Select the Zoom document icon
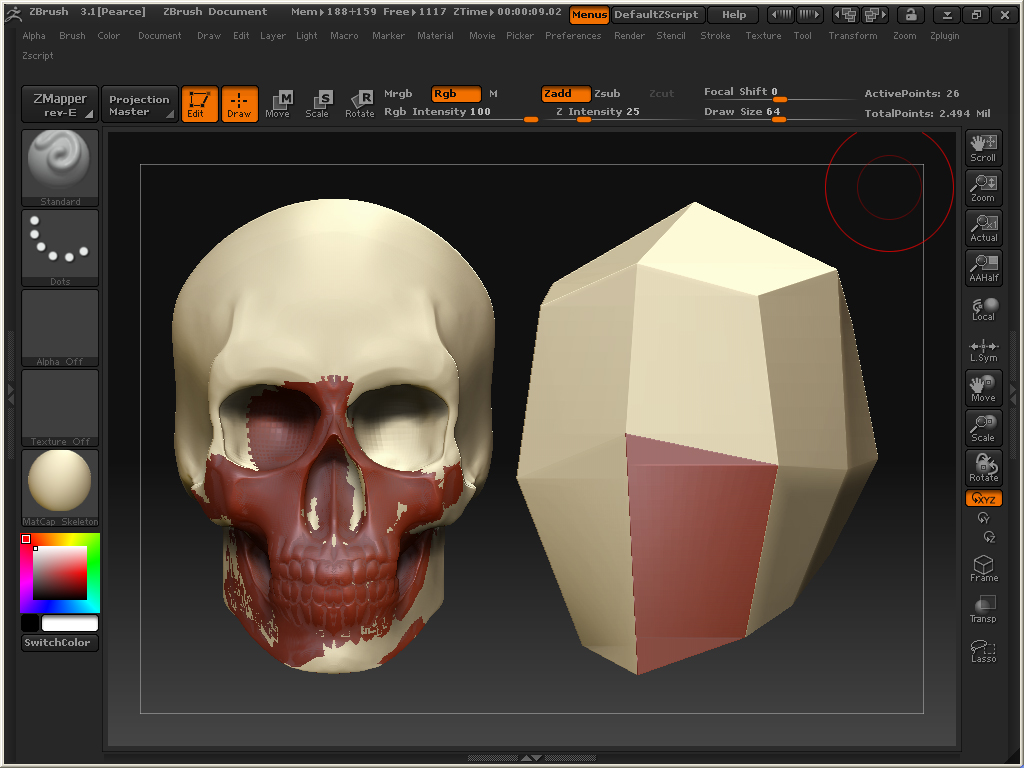The width and height of the screenshot is (1024, 768). 983,187
